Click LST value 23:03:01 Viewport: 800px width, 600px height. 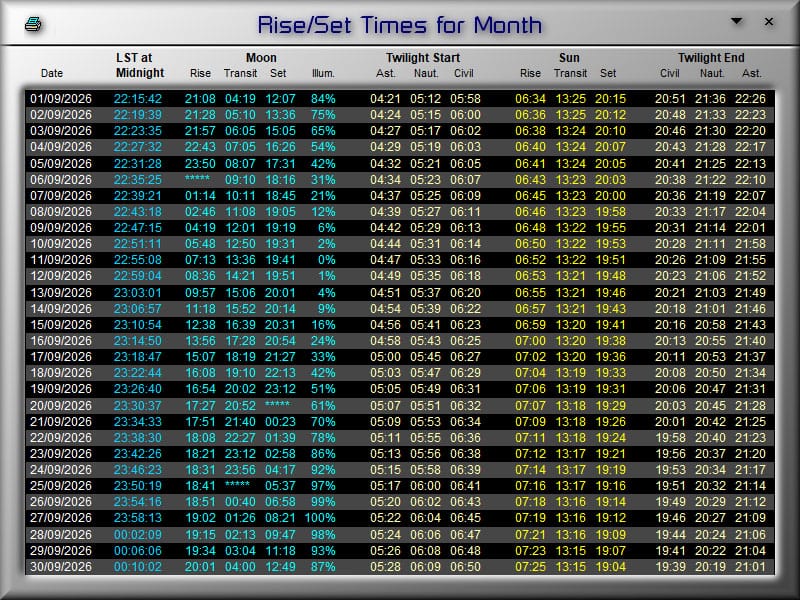pyautogui.click(x=138, y=293)
